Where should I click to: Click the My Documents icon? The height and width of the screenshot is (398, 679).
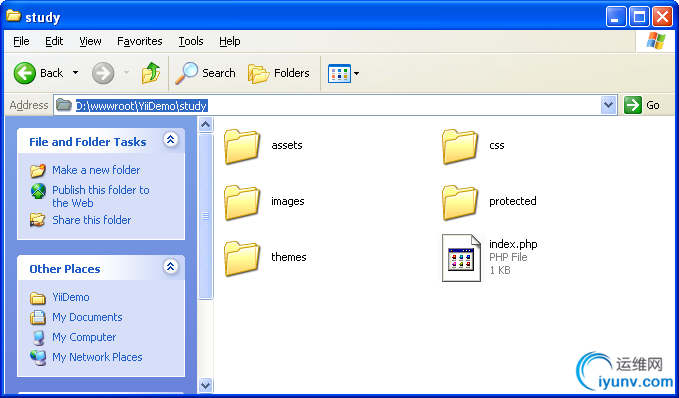coord(38,317)
